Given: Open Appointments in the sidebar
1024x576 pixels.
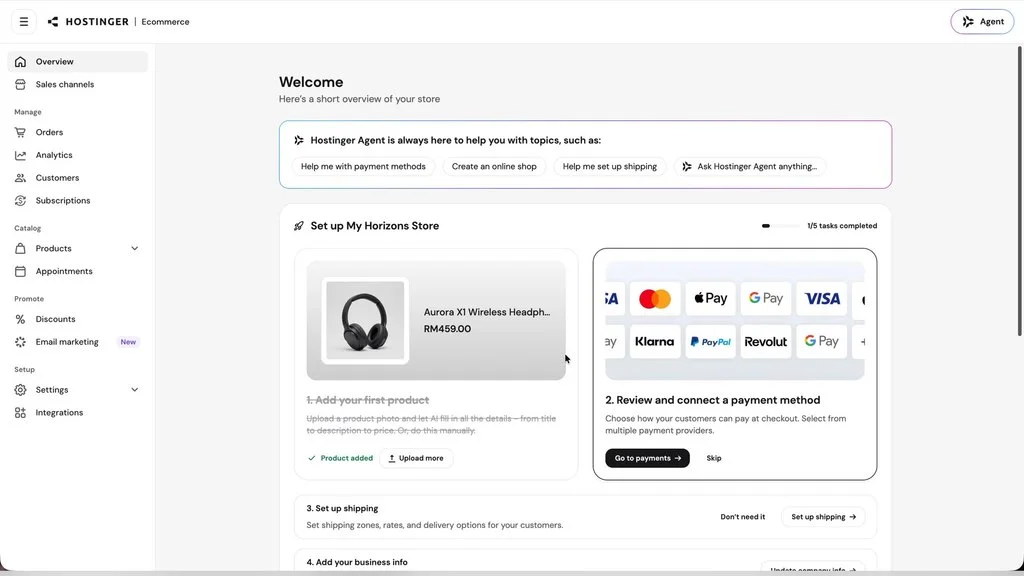Looking at the screenshot, I should tap(78, 271).
